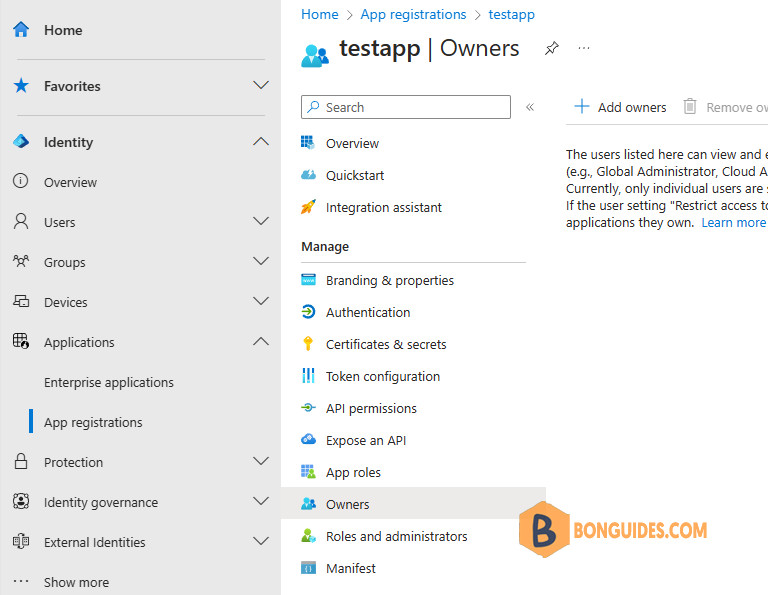Screen dimensions: 768x595
Task: Click the App roles icon
Action: click(308, 472)
